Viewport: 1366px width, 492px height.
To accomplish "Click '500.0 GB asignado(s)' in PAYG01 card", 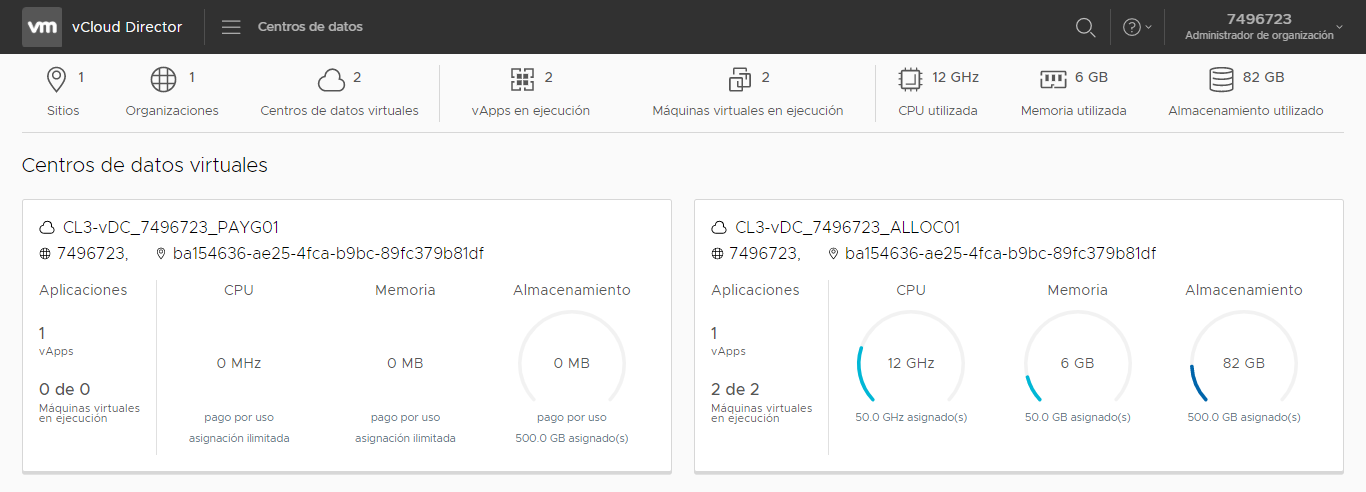I will [572, 438].
